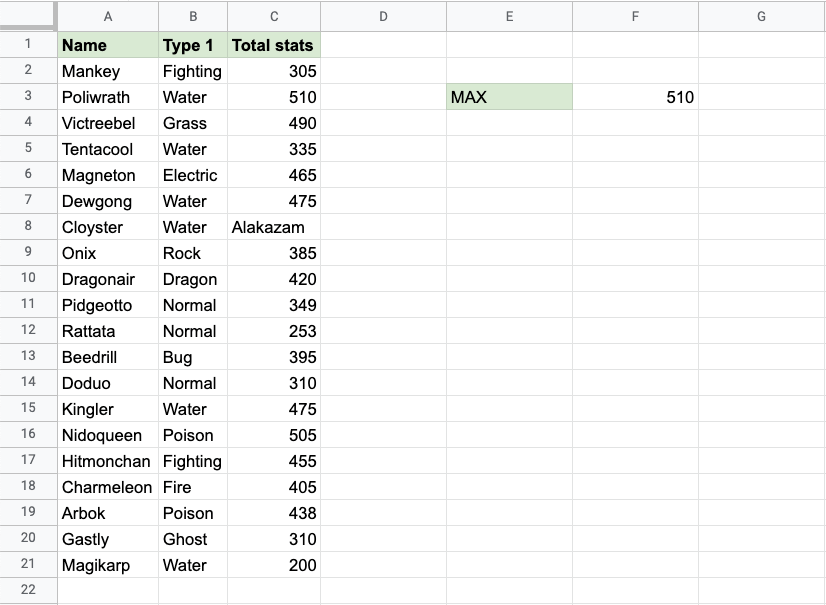Click the Alakazam cell in column C
This screenshot has width=826, height=605.
(274, 227)
